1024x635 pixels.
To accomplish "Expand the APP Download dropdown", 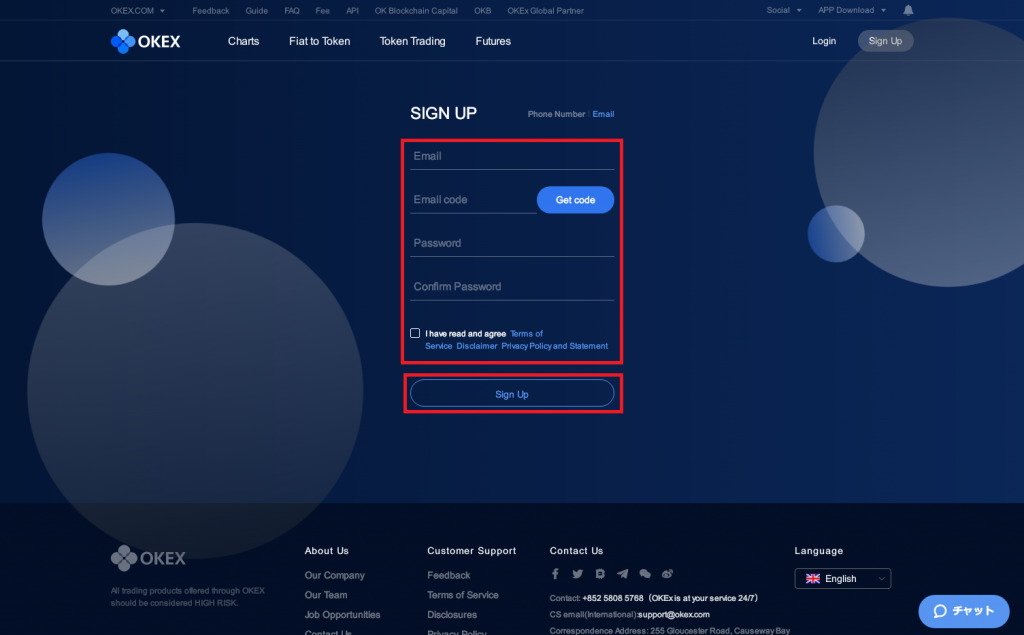I will tap(852, 10).
